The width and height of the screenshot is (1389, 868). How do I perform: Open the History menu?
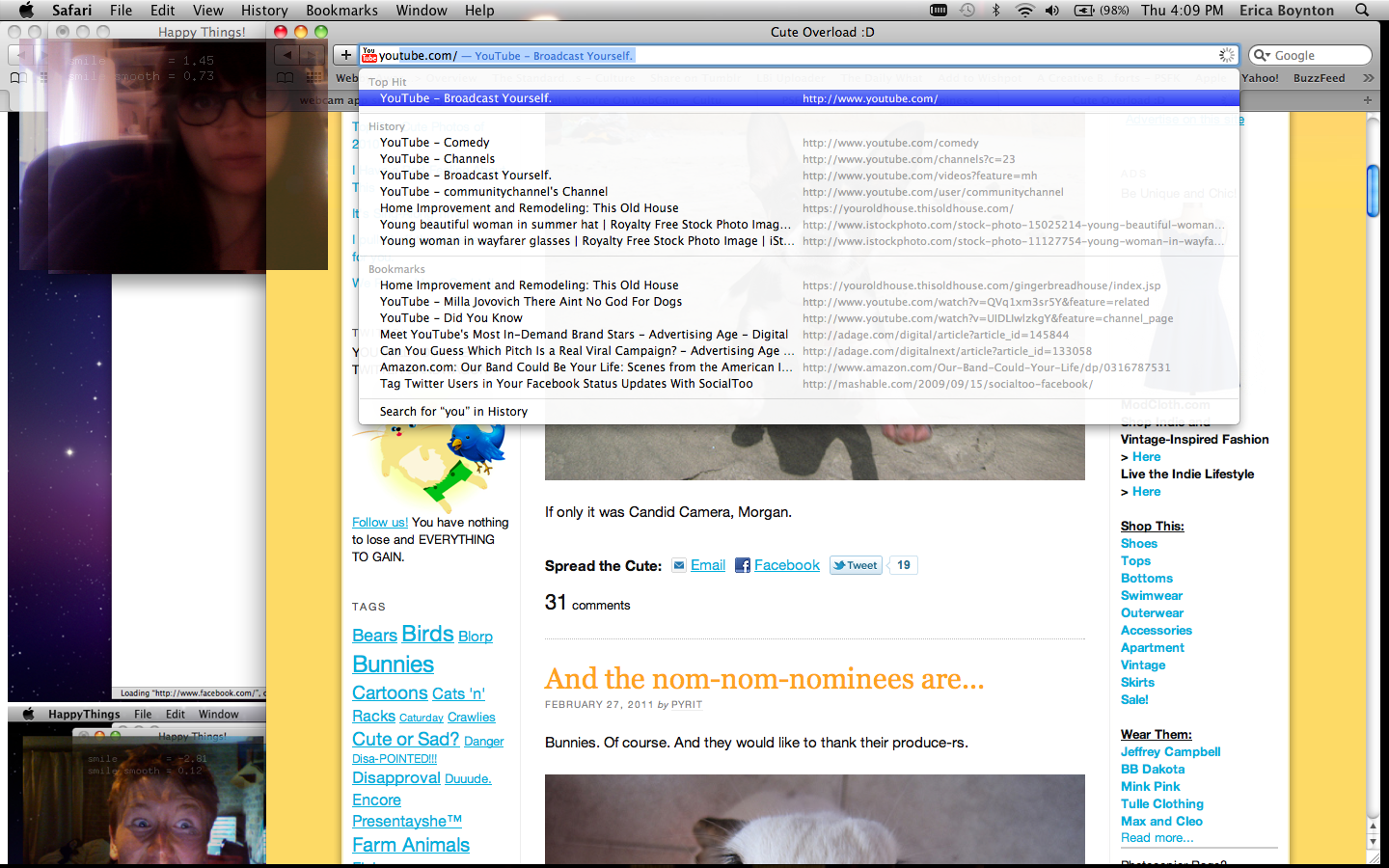(x=264, y=10)
